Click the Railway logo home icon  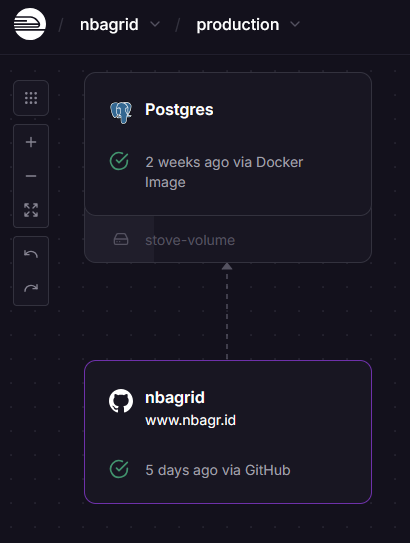[x=30, y=24]
